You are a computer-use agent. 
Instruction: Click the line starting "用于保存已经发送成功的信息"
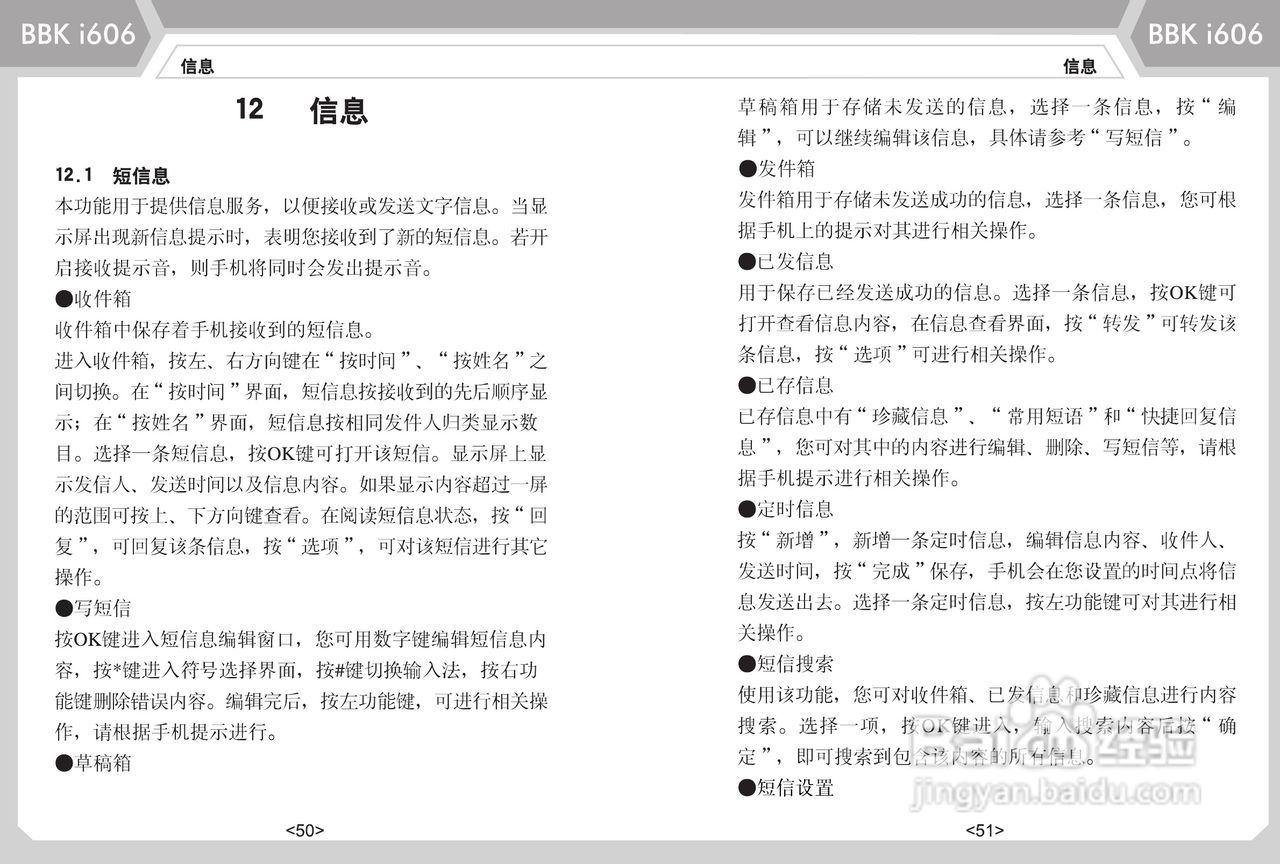987,292
